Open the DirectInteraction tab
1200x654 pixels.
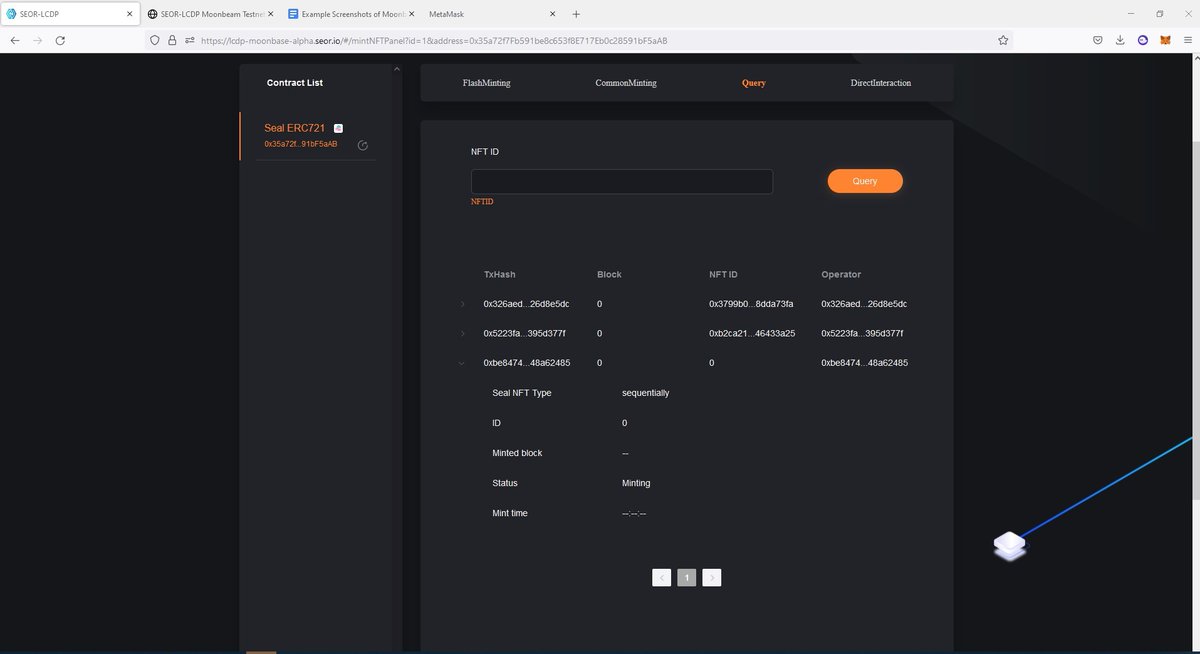click(880, 83)
